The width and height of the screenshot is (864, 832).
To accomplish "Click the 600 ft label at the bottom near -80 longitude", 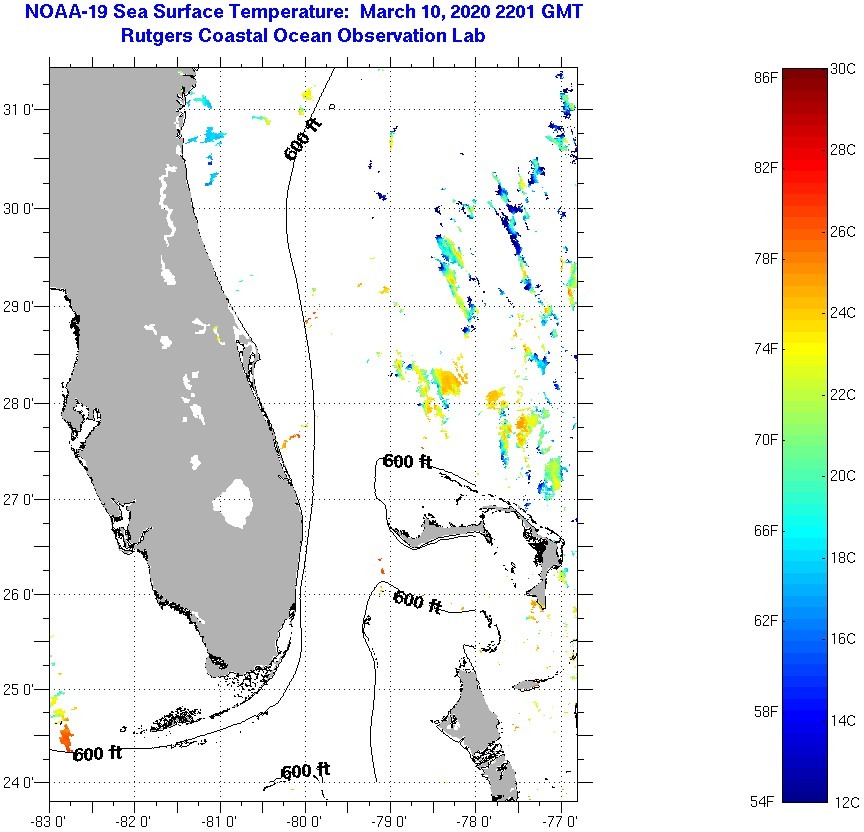I will point(305,771).
